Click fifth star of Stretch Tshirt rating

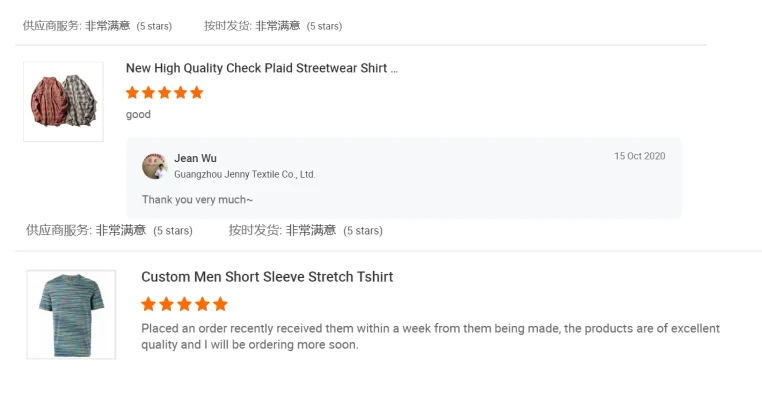221,304
